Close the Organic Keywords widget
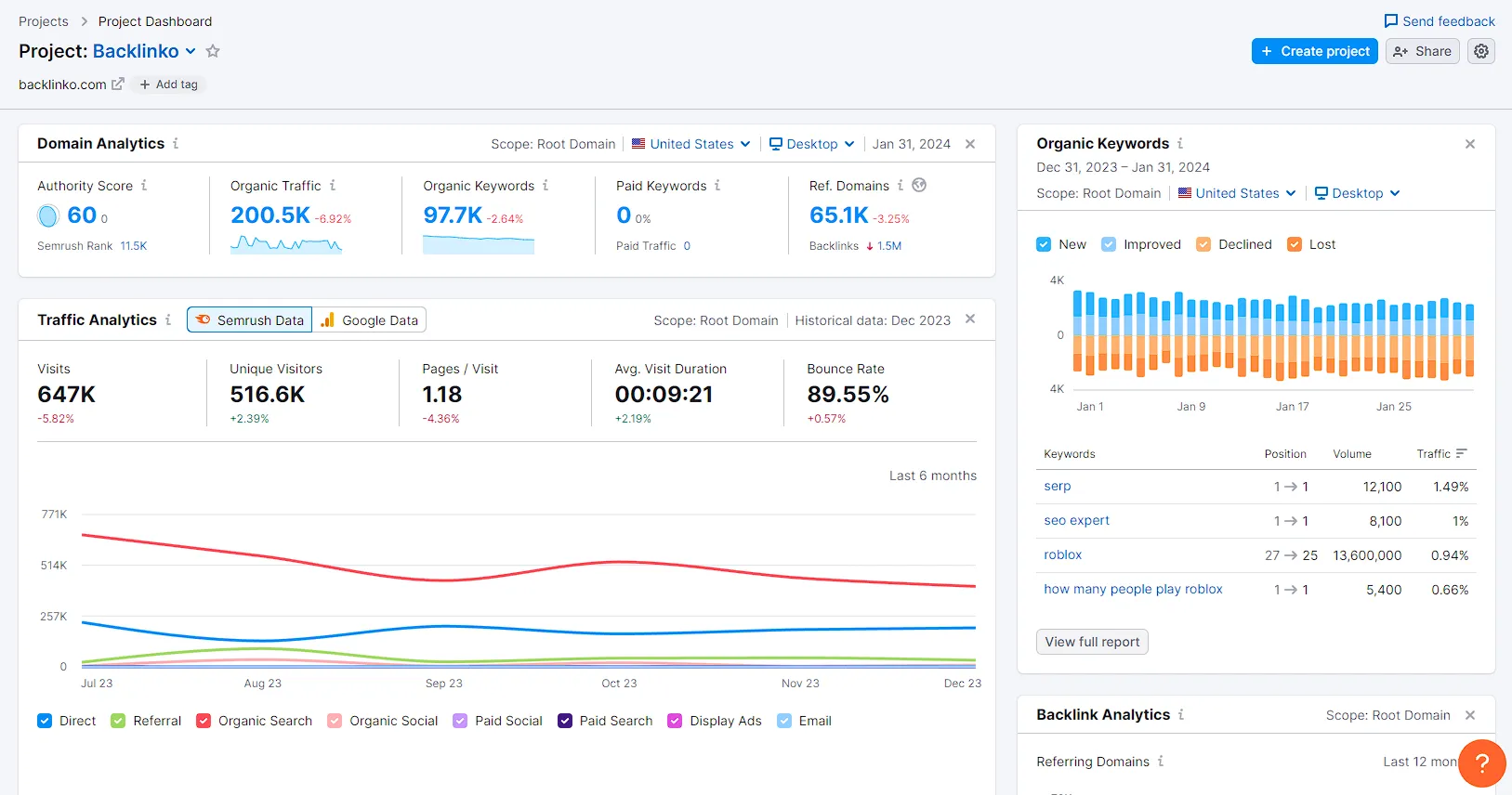 (x=1470, y=144)
